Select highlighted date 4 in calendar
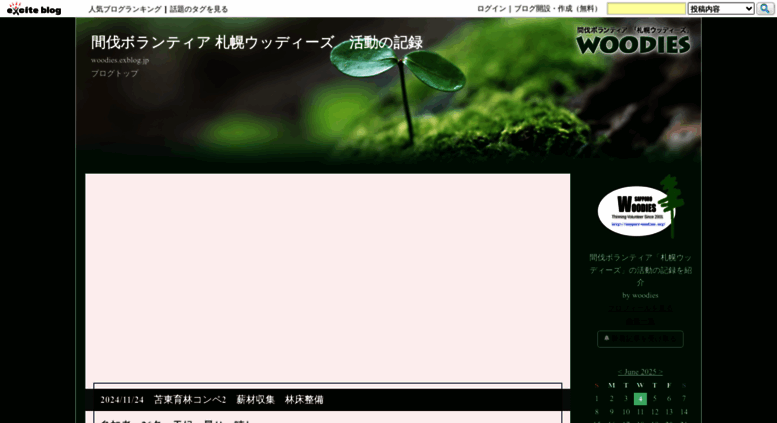Image resolution: width=777 pixels, height=423 pixels. pos(640,398)
